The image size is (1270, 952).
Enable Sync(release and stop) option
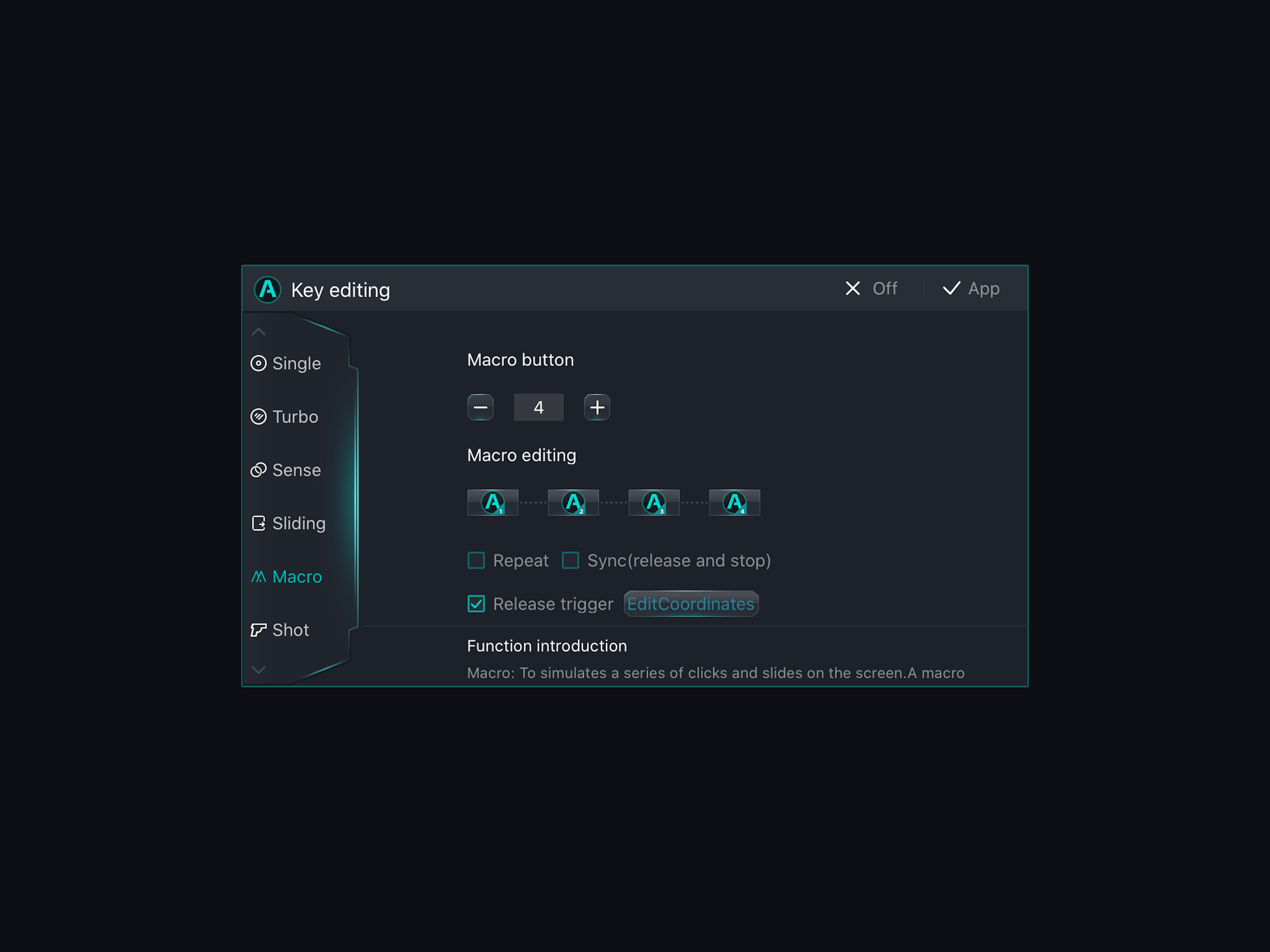[x=570, y=561]
